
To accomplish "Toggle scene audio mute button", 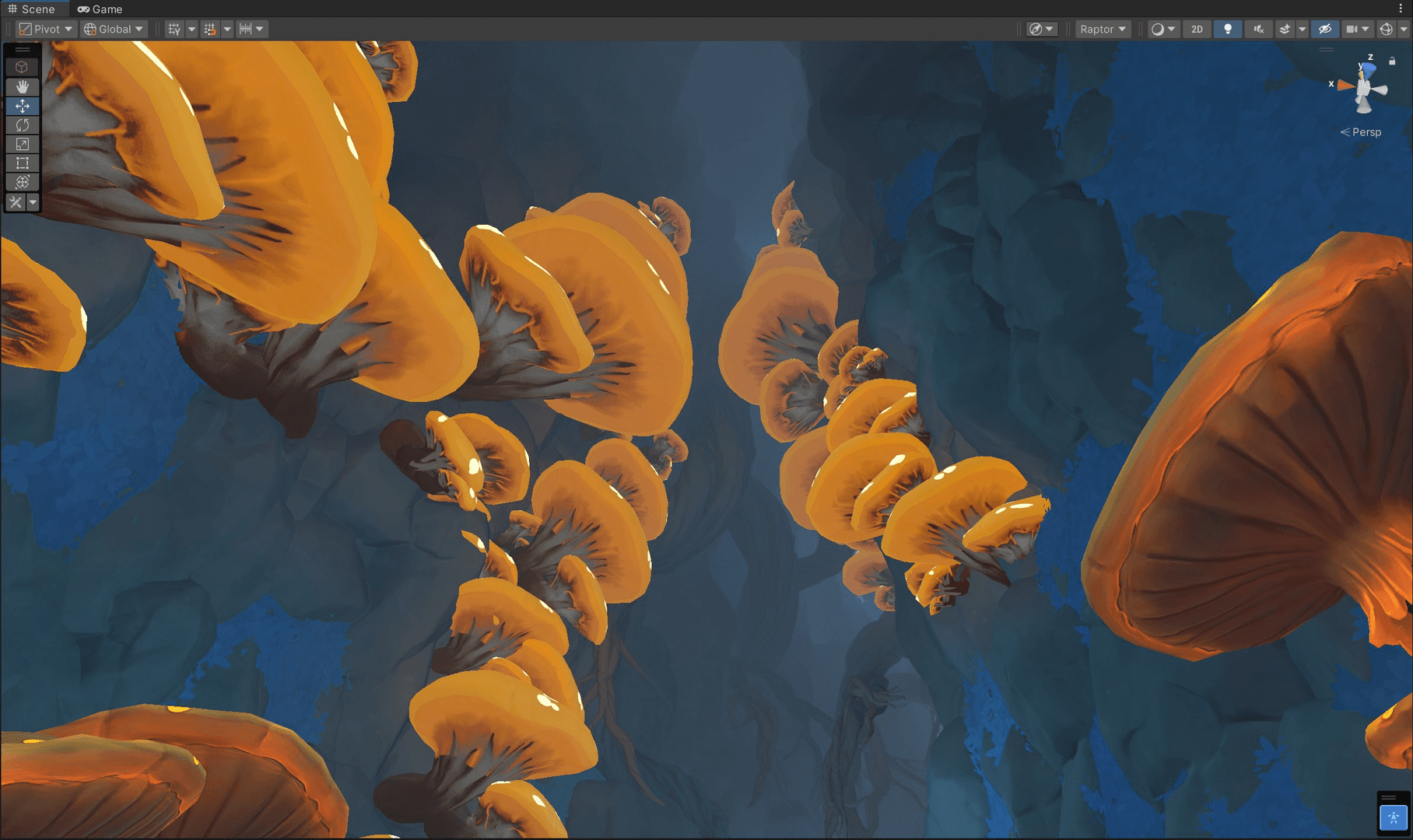I will (x=1257, y=30).
